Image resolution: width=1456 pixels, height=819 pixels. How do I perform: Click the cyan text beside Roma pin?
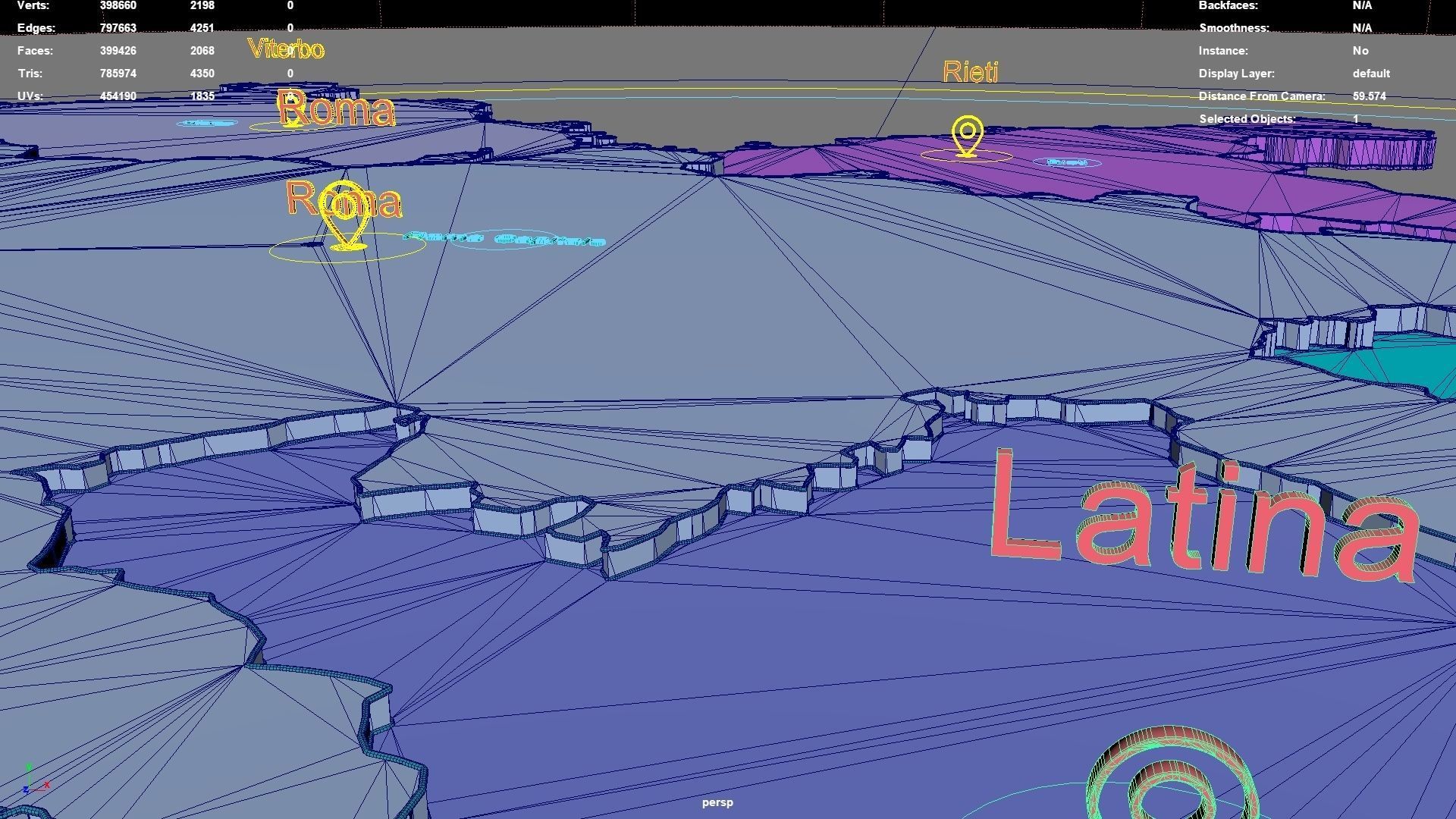(x=506, y=240)
